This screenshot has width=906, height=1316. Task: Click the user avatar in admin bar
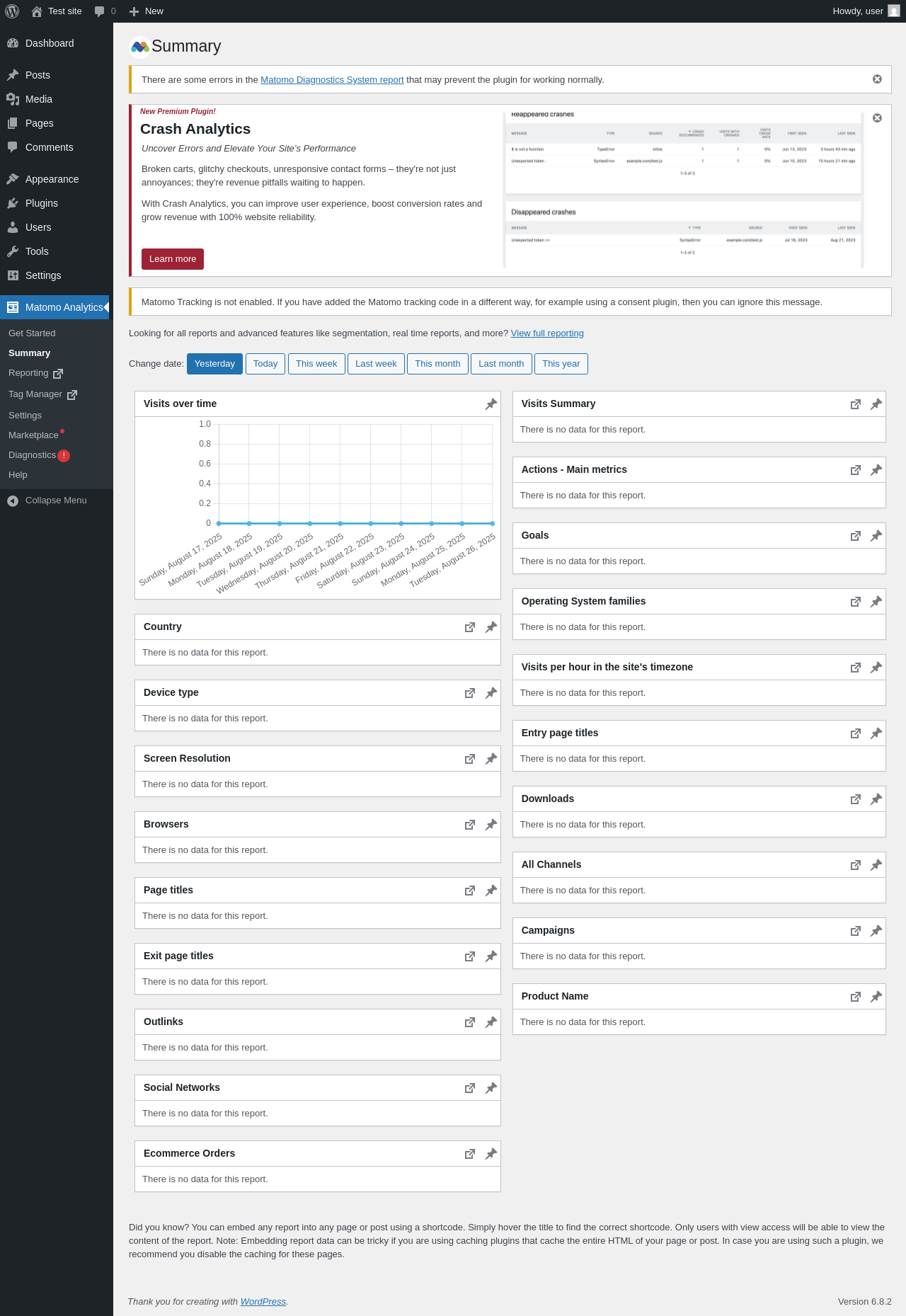(x=894, y=11)
